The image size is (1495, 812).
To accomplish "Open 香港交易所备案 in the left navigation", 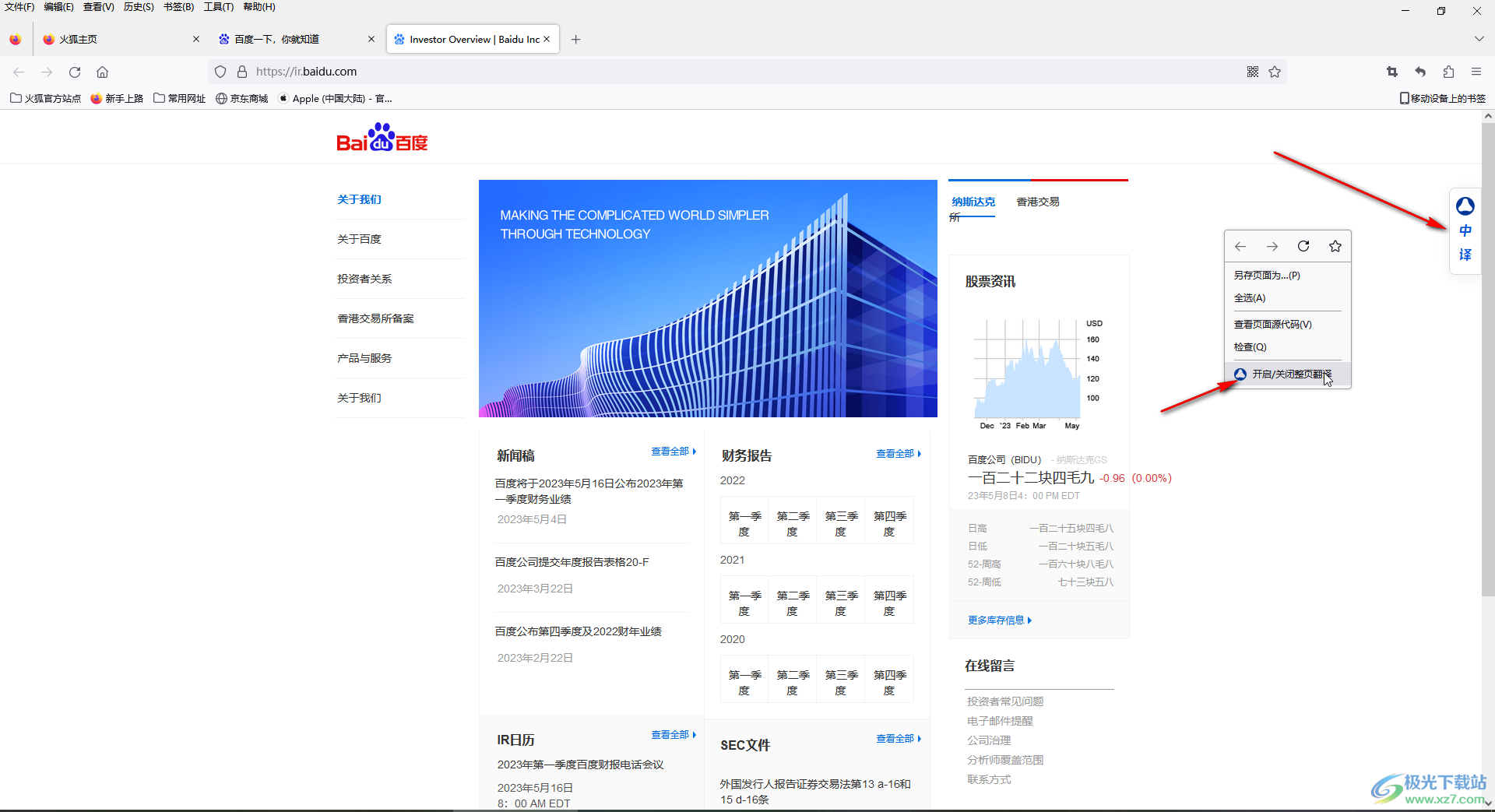I will click(375, 318).
